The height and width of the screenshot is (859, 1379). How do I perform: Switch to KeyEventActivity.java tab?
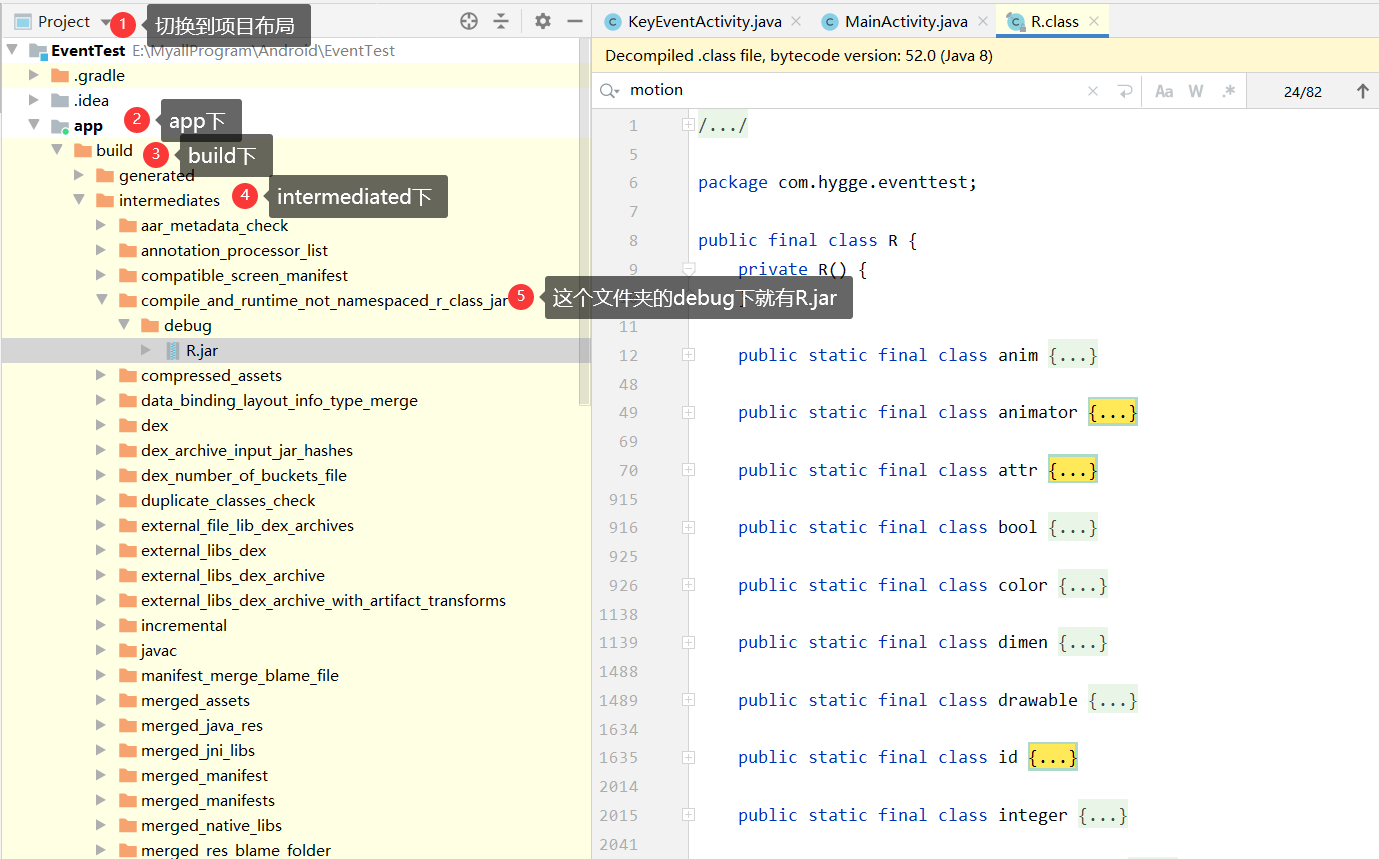click(704, 21)
